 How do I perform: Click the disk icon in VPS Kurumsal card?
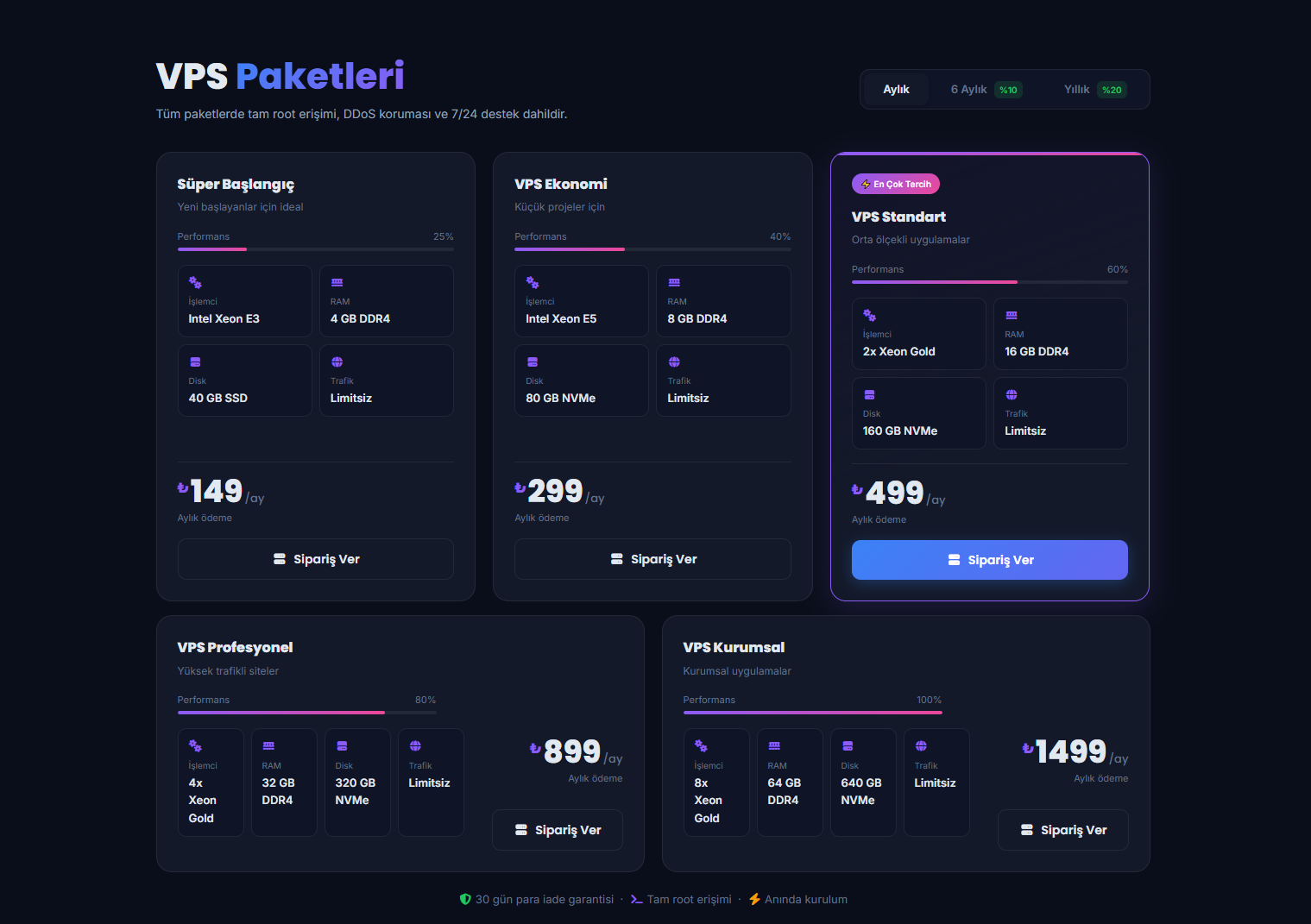tap(848, 746)
